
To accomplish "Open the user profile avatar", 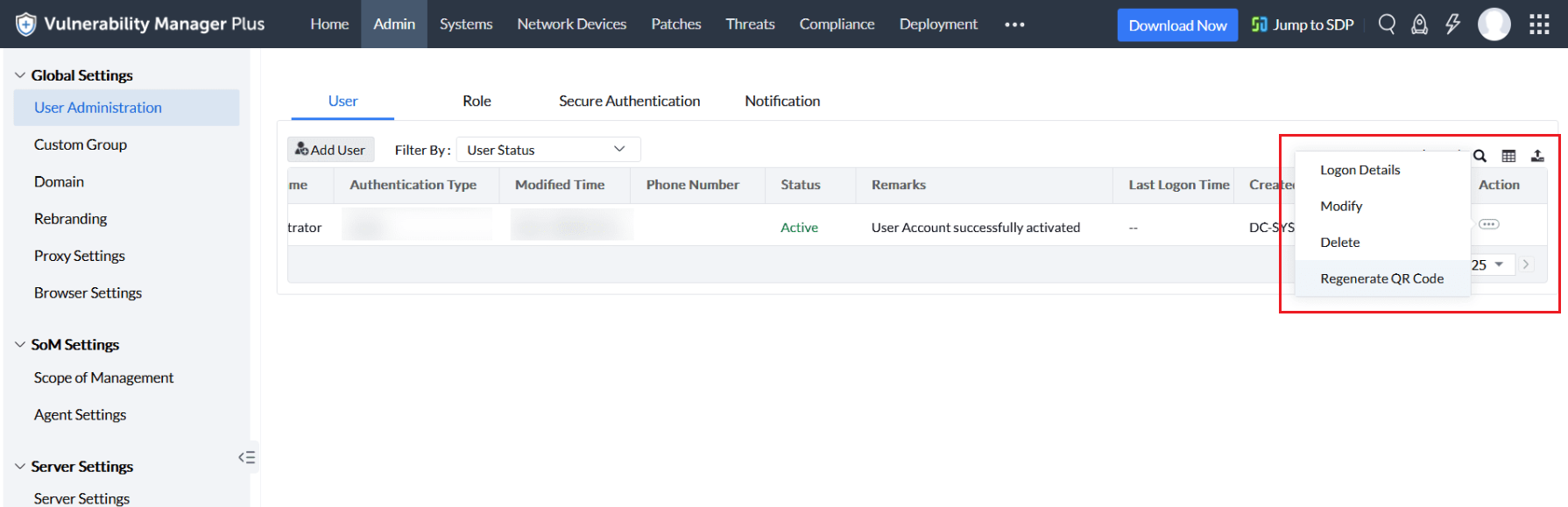I will click(1494, 25).
